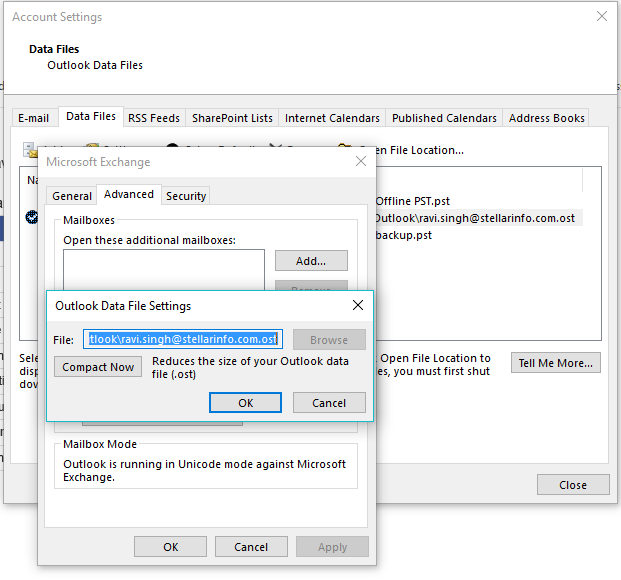Select the Offline PST.pst data file

pos(413,201)
